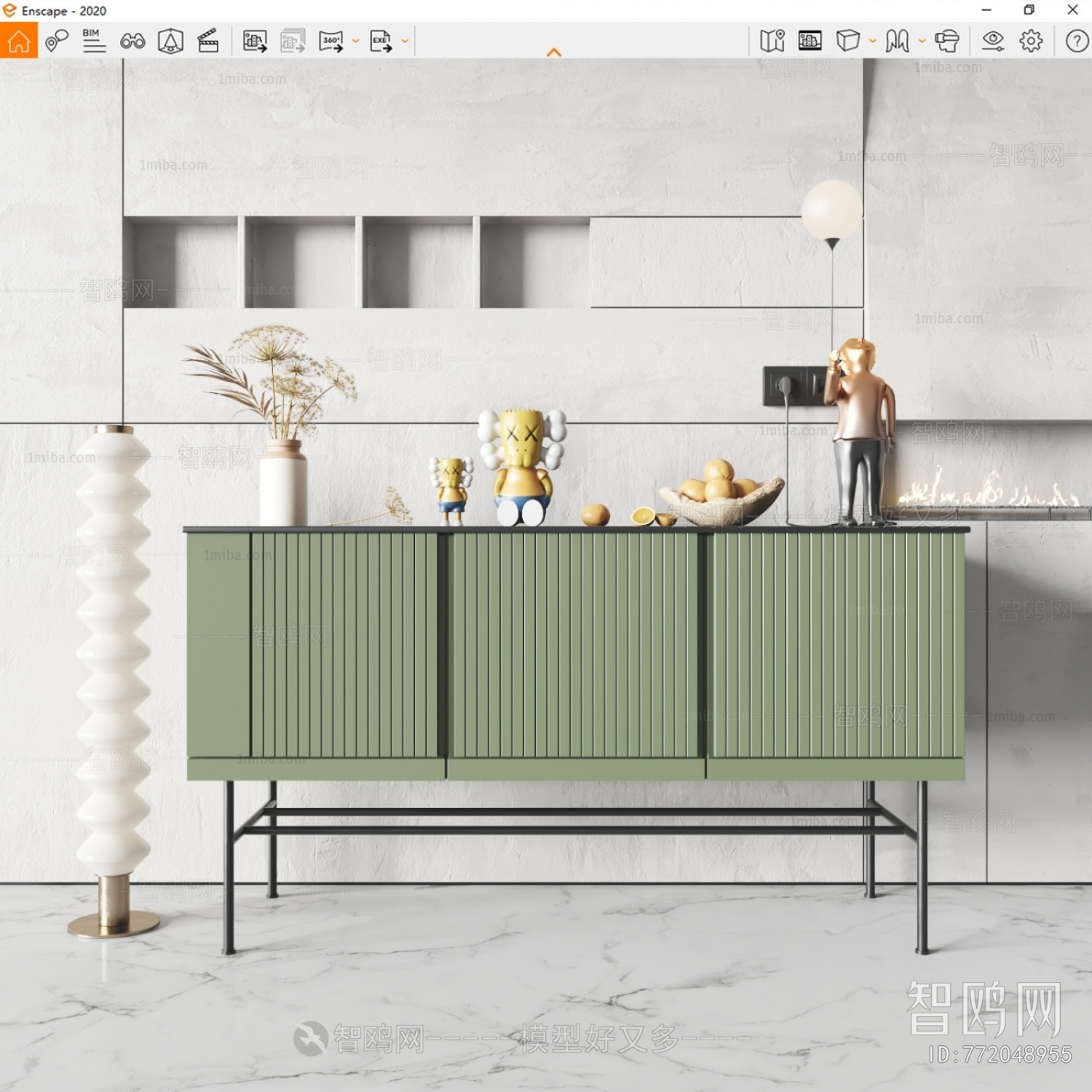This screenshot has width=1092, height=1092.
Task: Minimize the Enscape window
Action: (986, 10)
